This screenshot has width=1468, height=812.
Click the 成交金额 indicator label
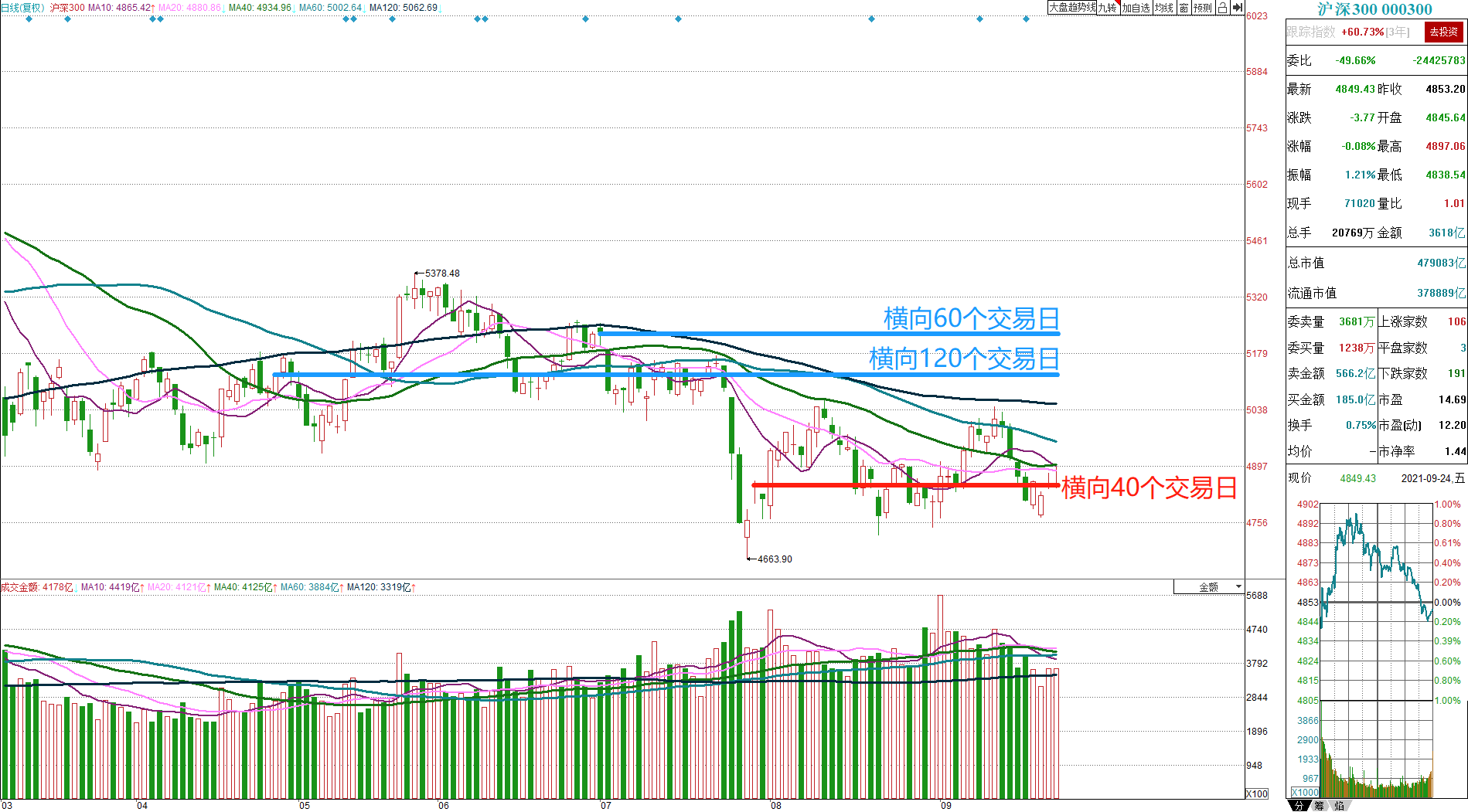(20, 587)
